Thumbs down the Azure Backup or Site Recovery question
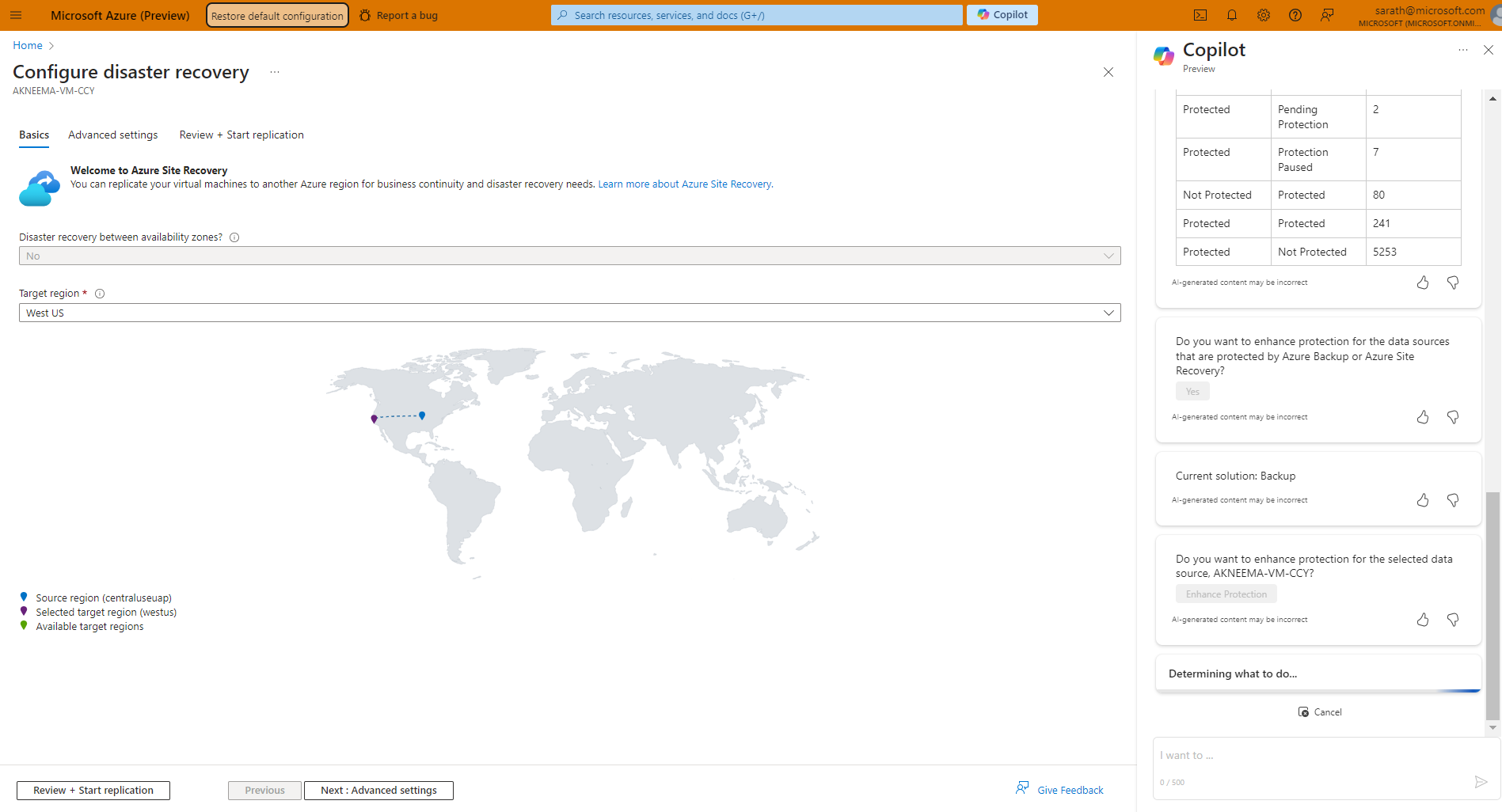 (1453, 417)
